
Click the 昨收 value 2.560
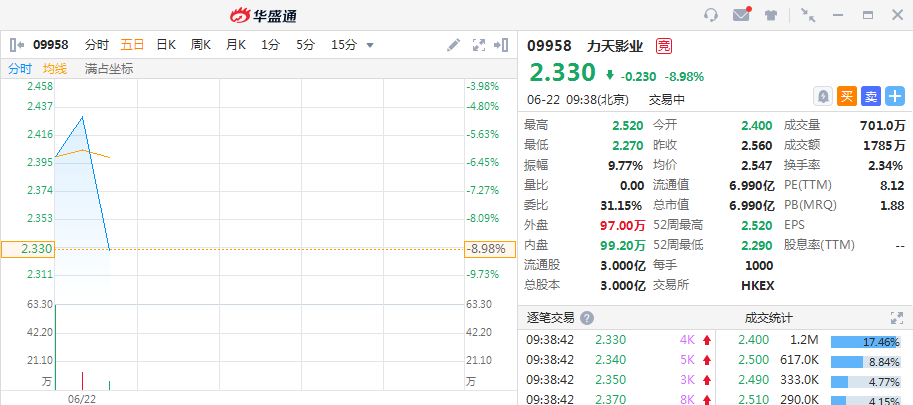(x=756, y=145)
